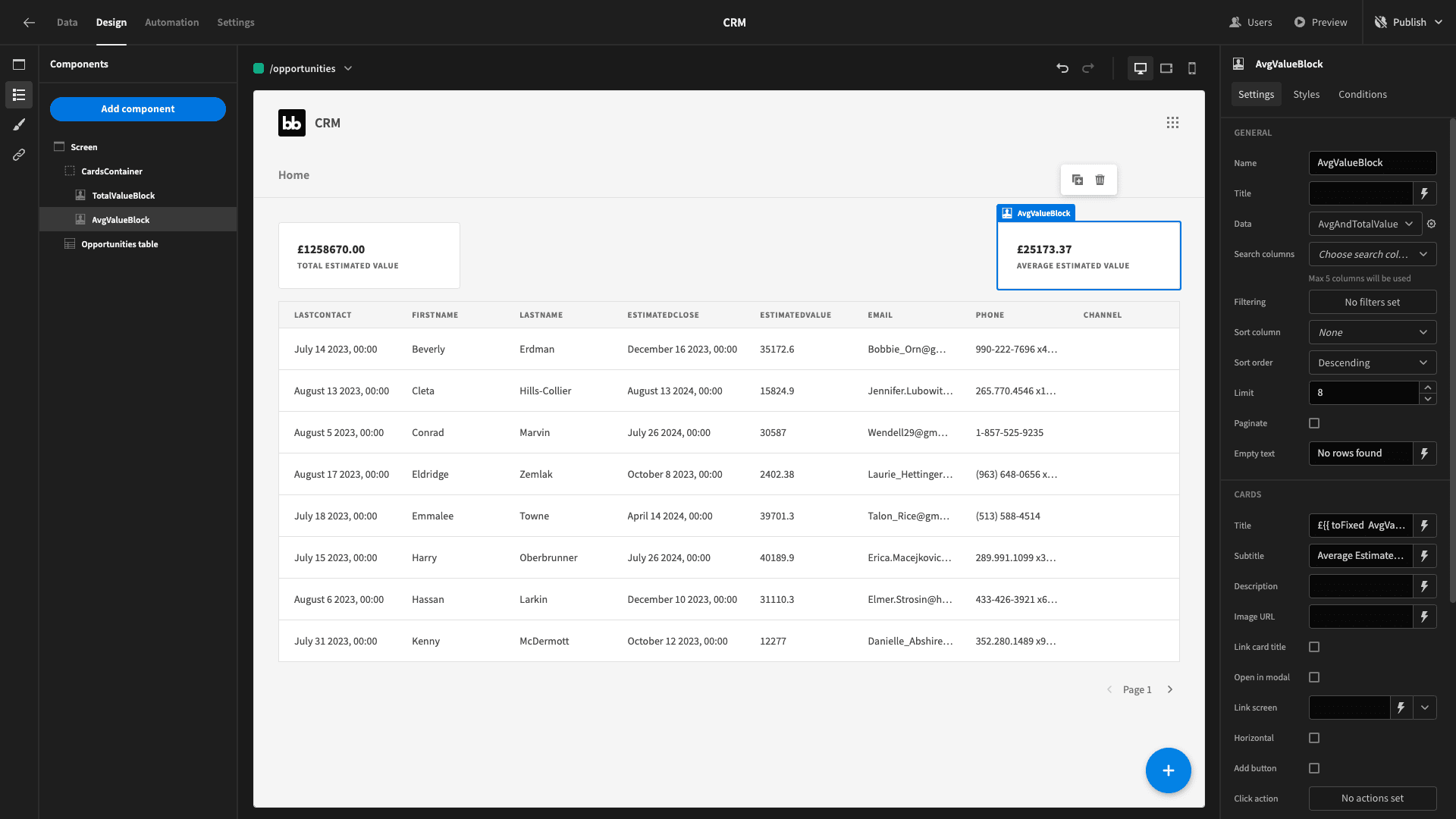Enable the Paginate checkbox
1456x819 pixels.
pos(1314,423)
